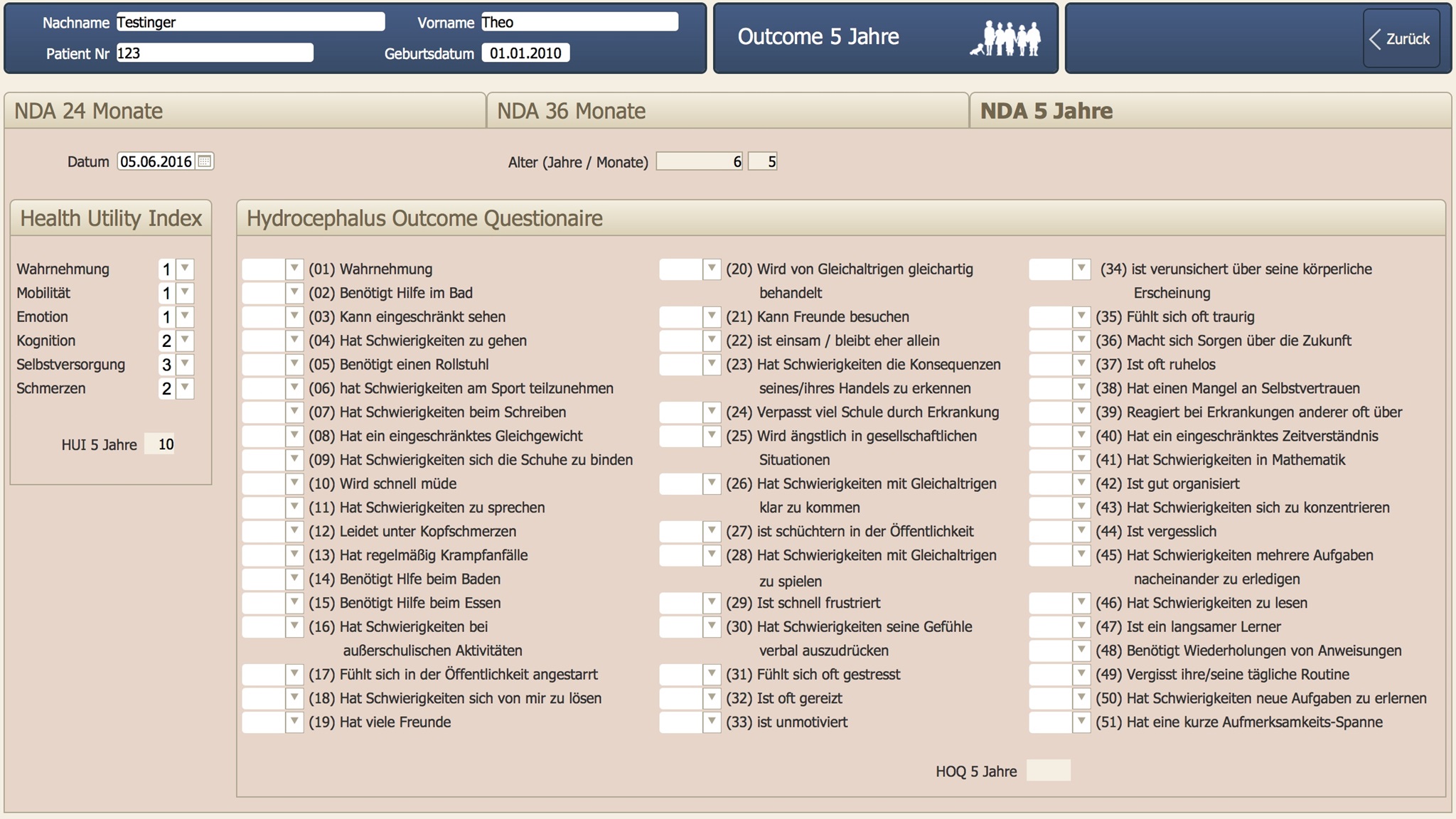Open dropdown for (35) Fühlt sich oft traurig
The image size is (1456, 819).
[x=1081, y=316]
